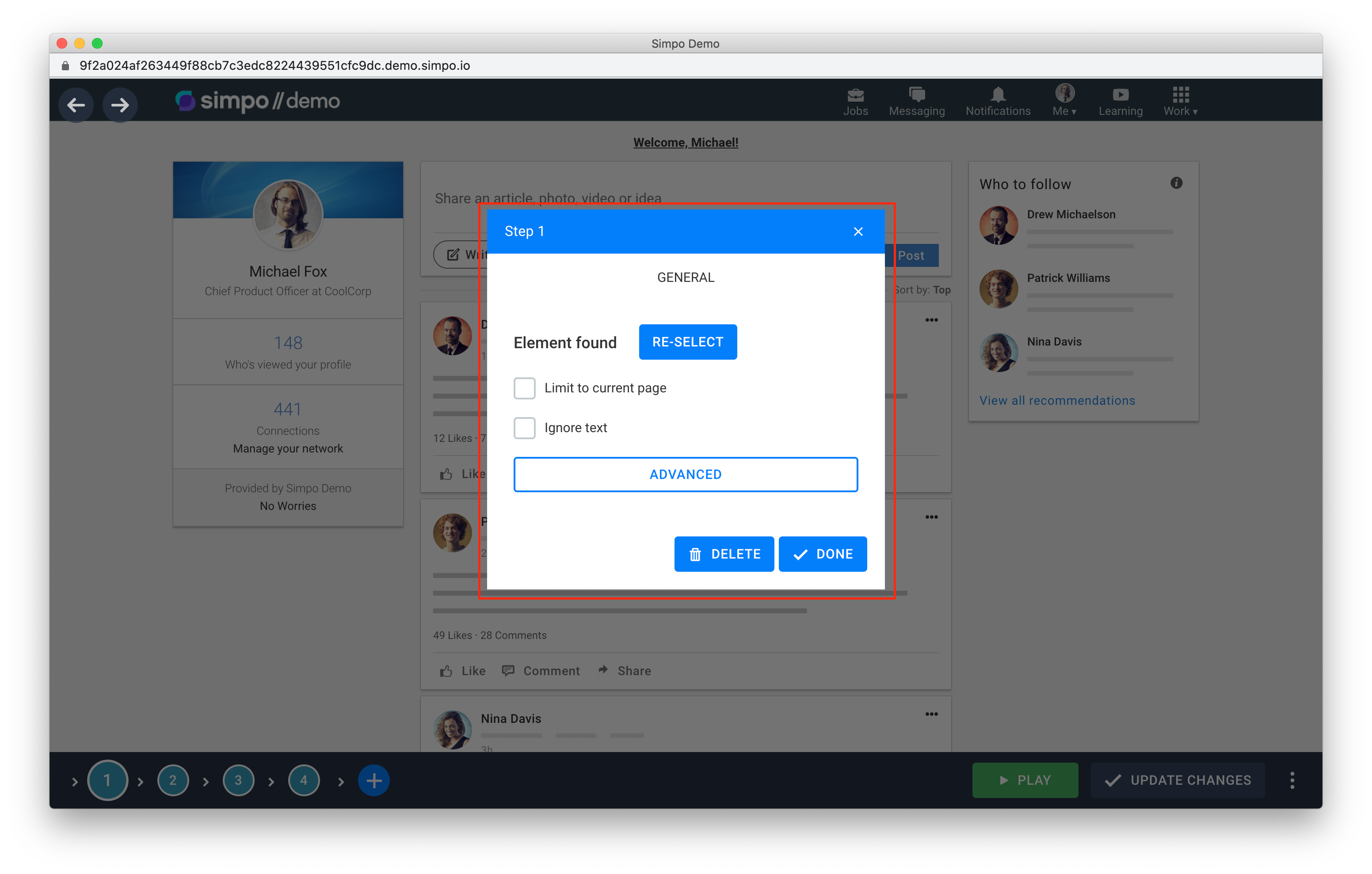Viewport: 1372px width, 874px height.
Task: Click the macOS yellow minimize button
Action: 80,43
